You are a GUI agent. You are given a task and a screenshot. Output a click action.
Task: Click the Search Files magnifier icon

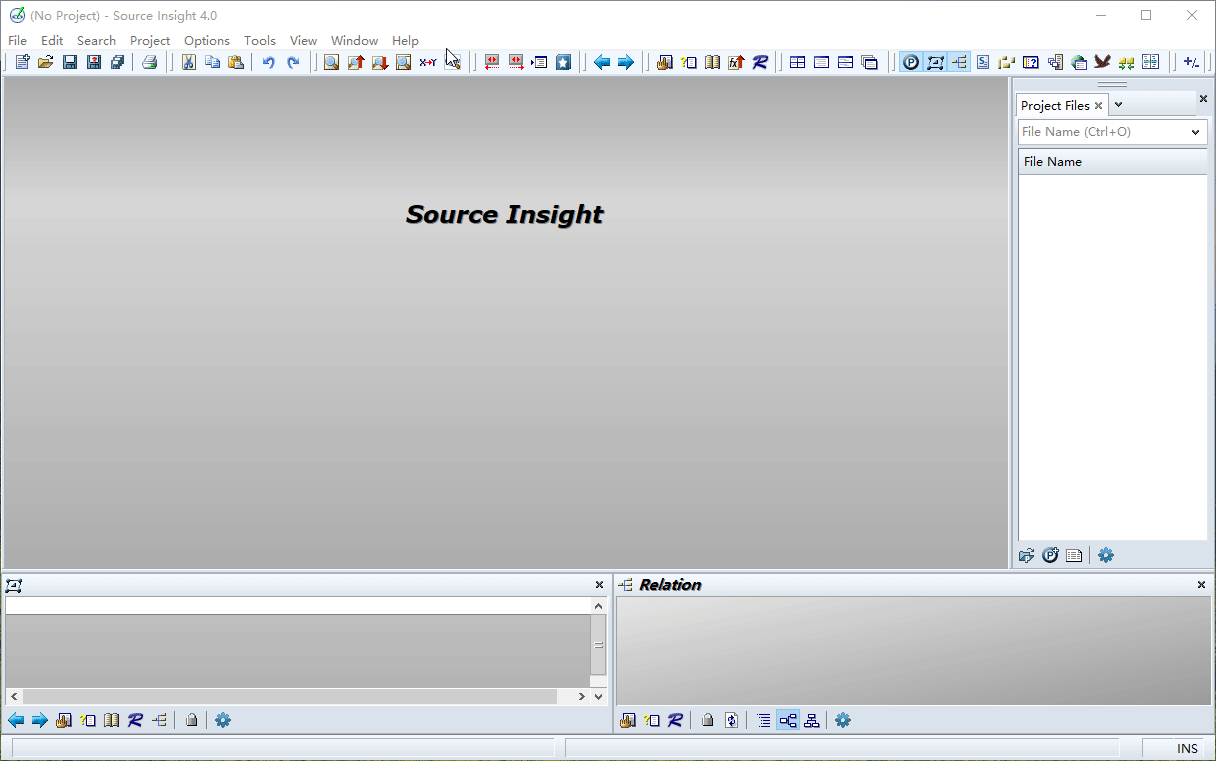403,62
